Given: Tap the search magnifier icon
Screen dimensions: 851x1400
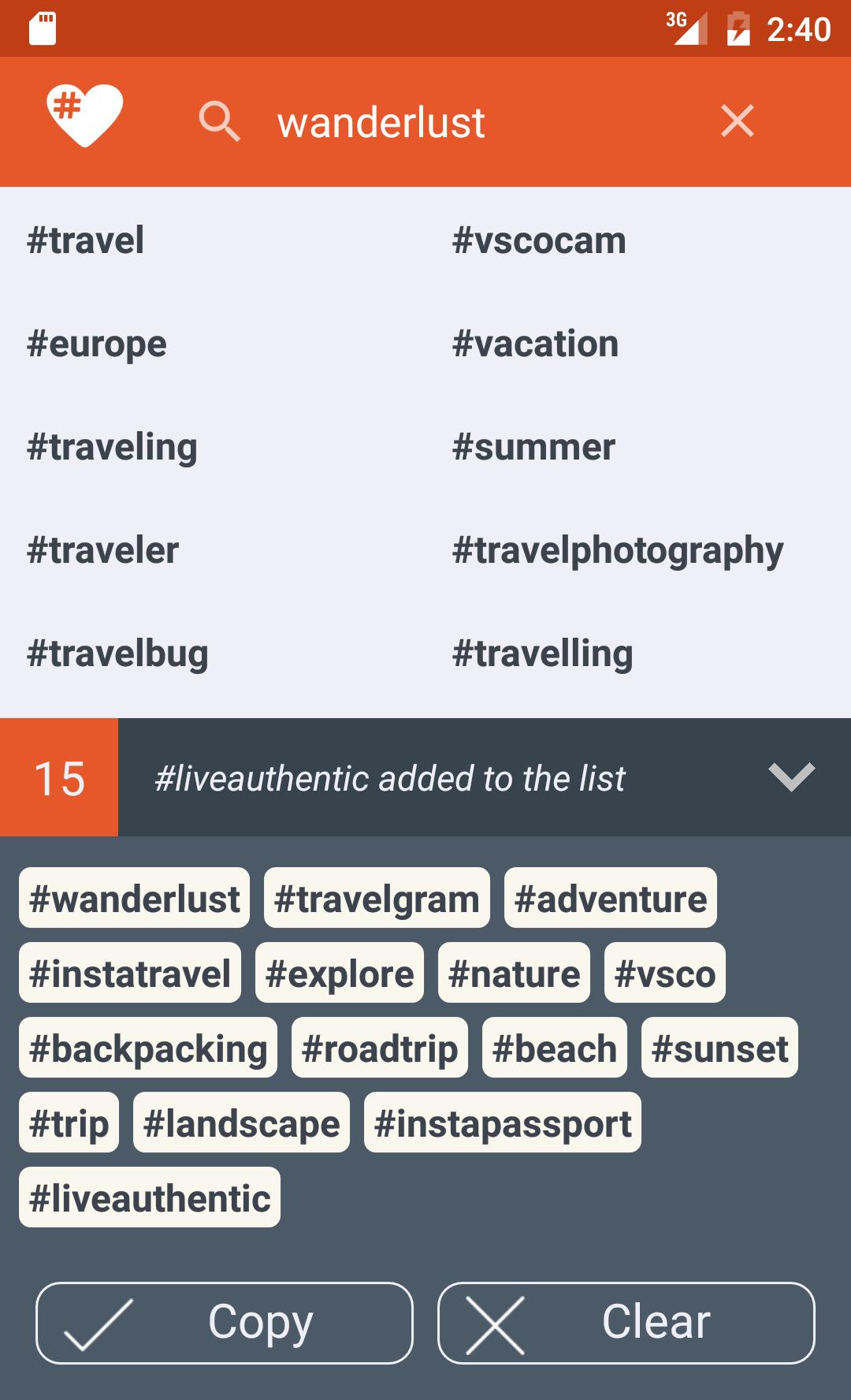Looking at the screenshot, I should tap(219, 121).
